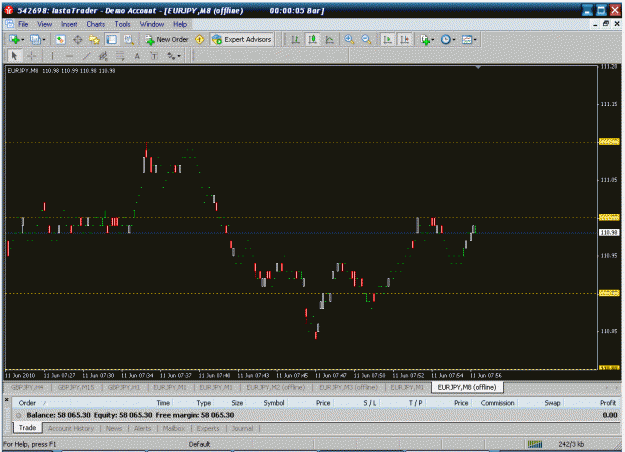The height and width of the screenshot is (452, 625).
Task: Select the Cursor arrow tool
Action: click(14, 56)
